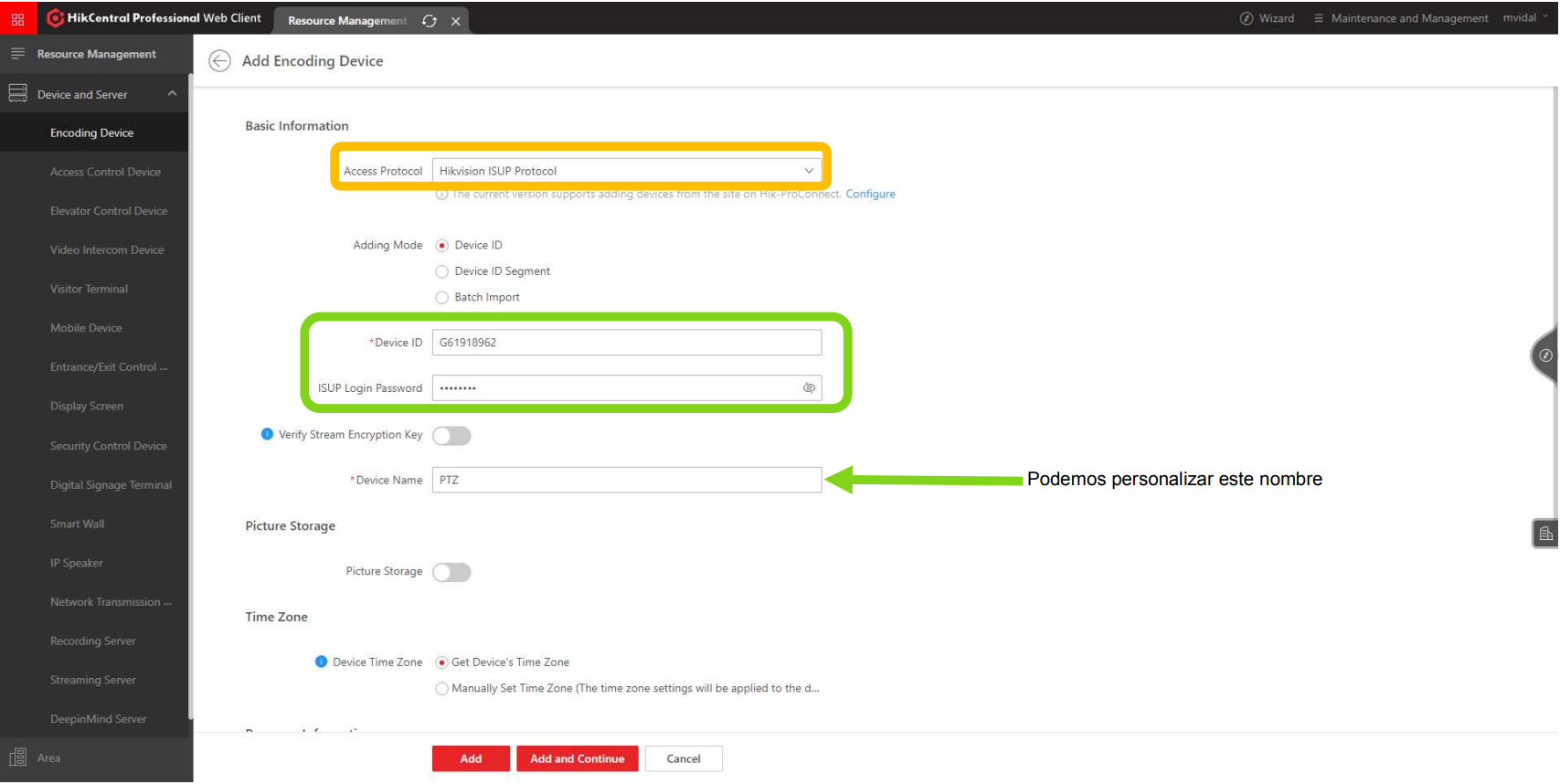Click the floating help compass on right edge
Image resolution: width=1560 pixels, height=784 pixels.
point(1545,355)
